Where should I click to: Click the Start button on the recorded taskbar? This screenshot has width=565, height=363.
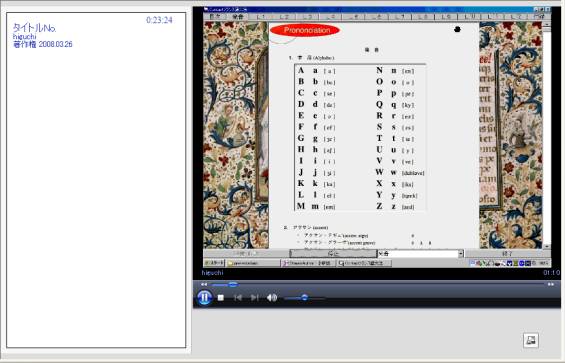click(x=214, y=263)
